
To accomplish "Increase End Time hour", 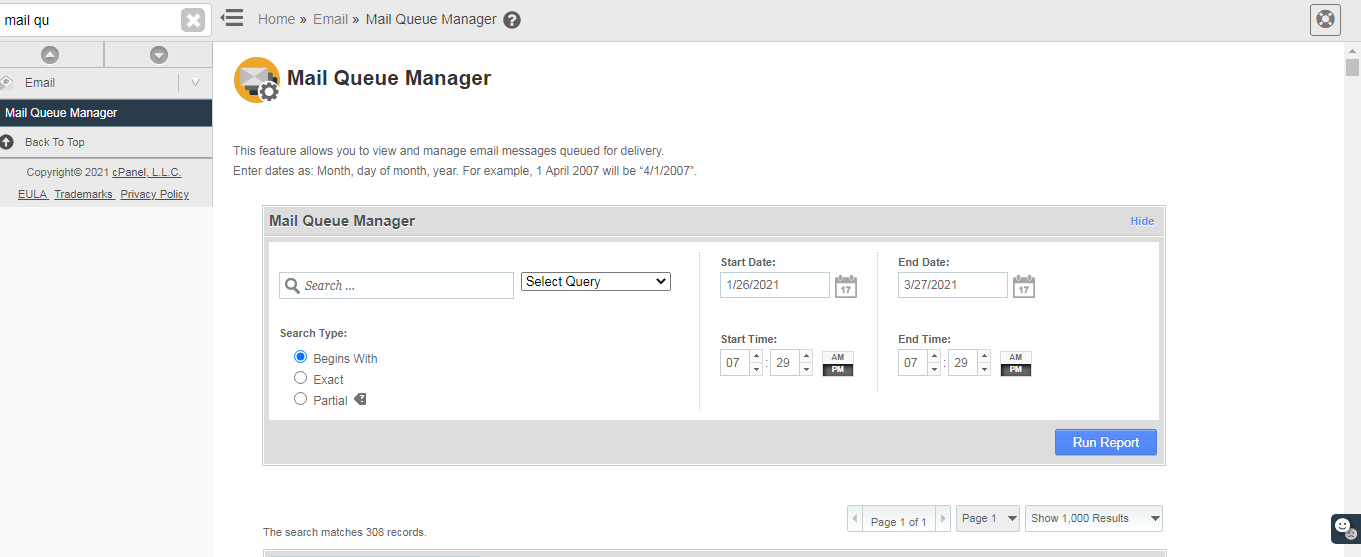I will (934, 356).
